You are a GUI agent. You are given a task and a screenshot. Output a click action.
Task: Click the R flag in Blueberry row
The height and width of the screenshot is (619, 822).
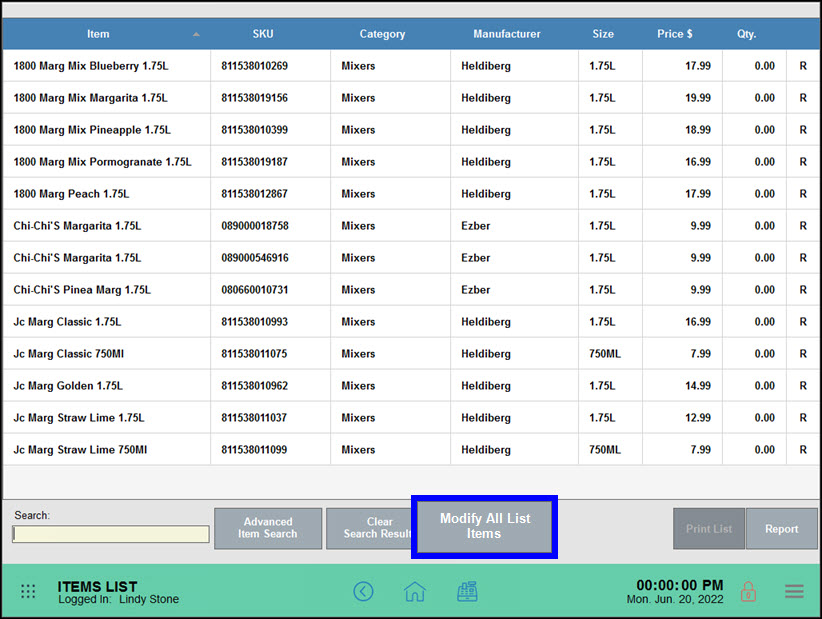803,66
